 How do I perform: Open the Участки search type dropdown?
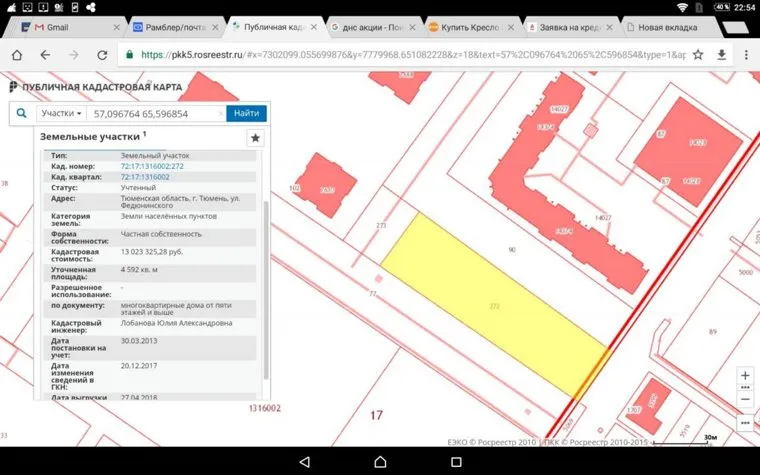60,113
